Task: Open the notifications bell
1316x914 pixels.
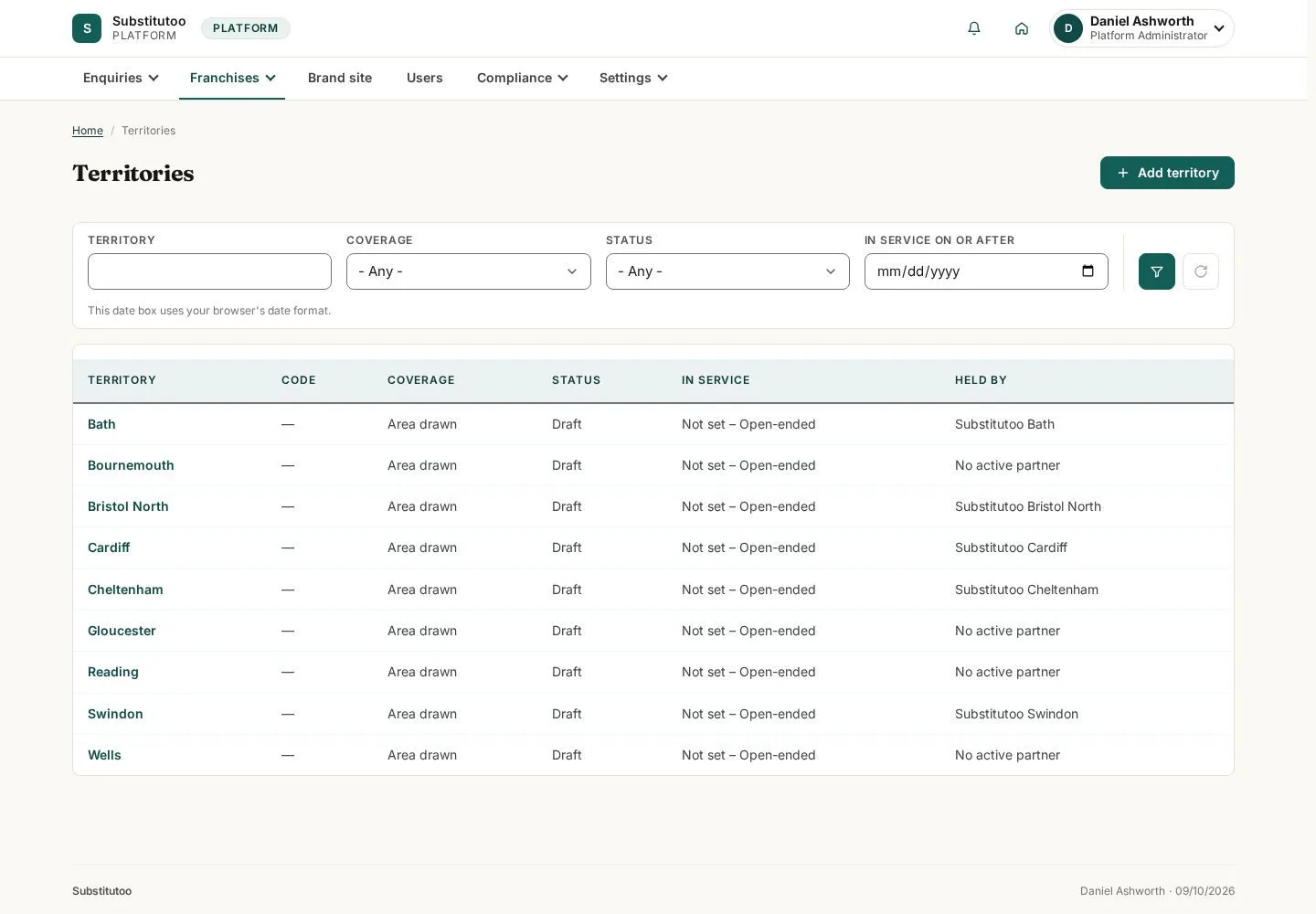Action: pos(974,28)
